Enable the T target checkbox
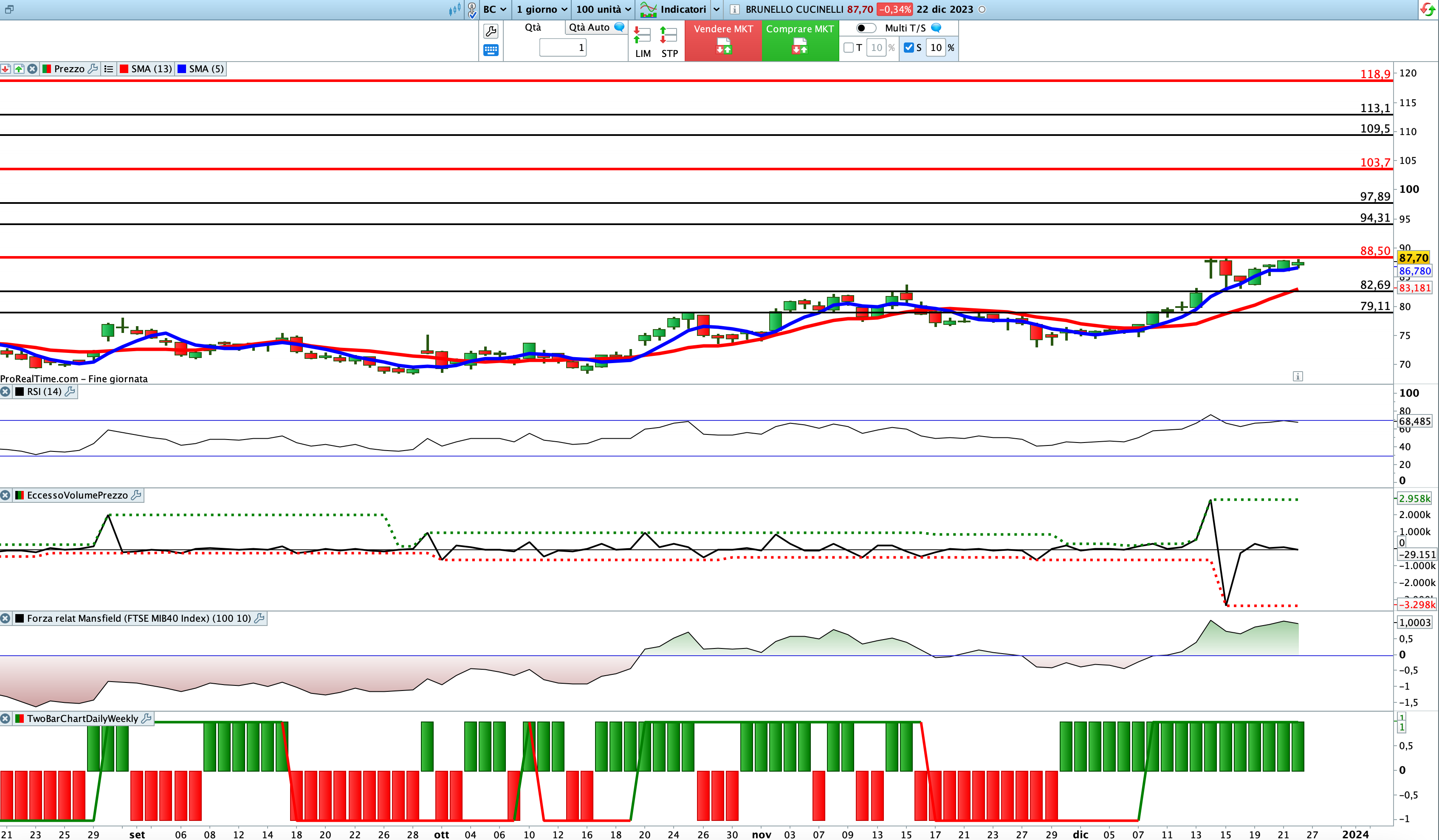 point(849,48)
